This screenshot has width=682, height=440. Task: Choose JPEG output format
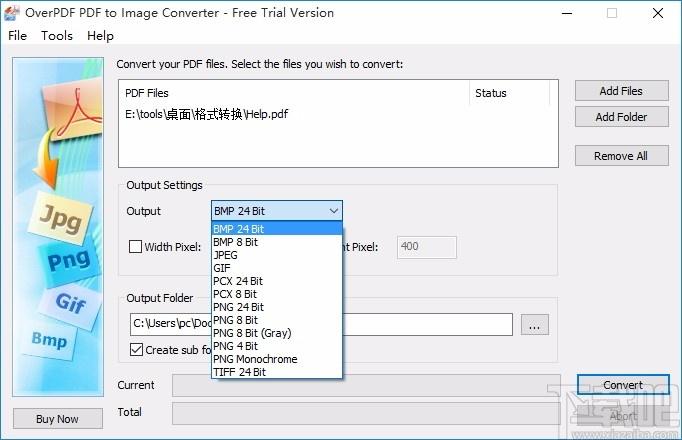click(277, 255)
